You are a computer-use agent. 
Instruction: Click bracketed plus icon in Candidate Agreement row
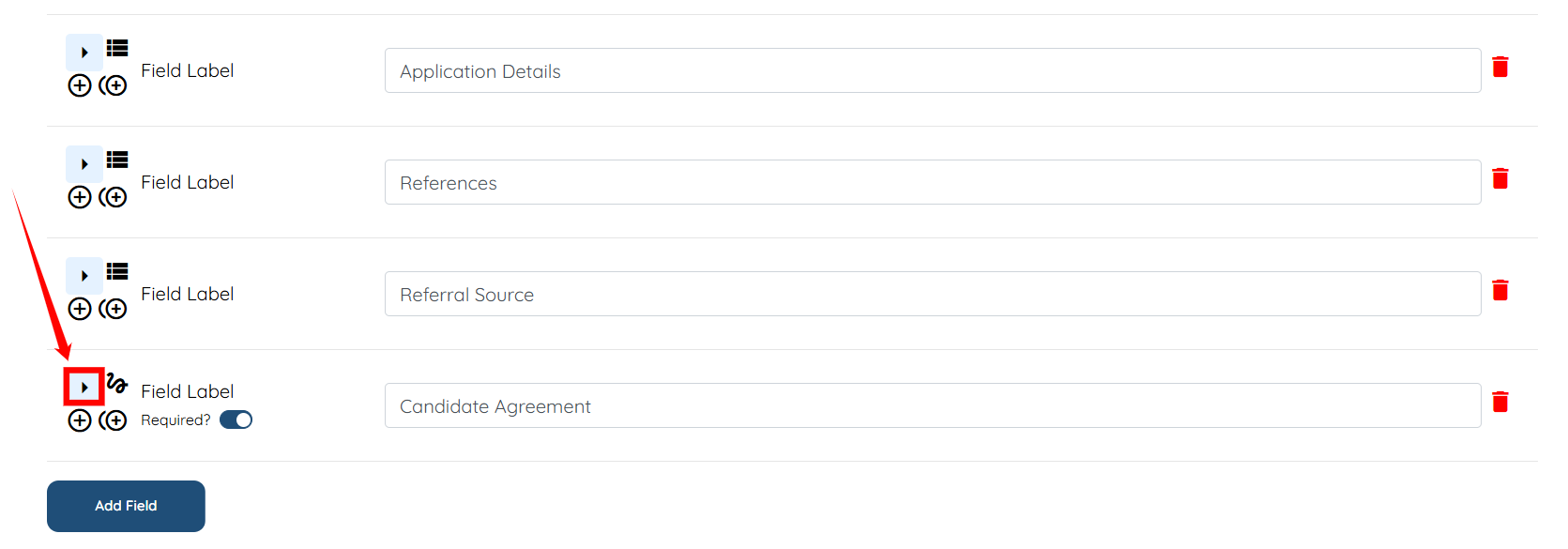click(114, 420)
